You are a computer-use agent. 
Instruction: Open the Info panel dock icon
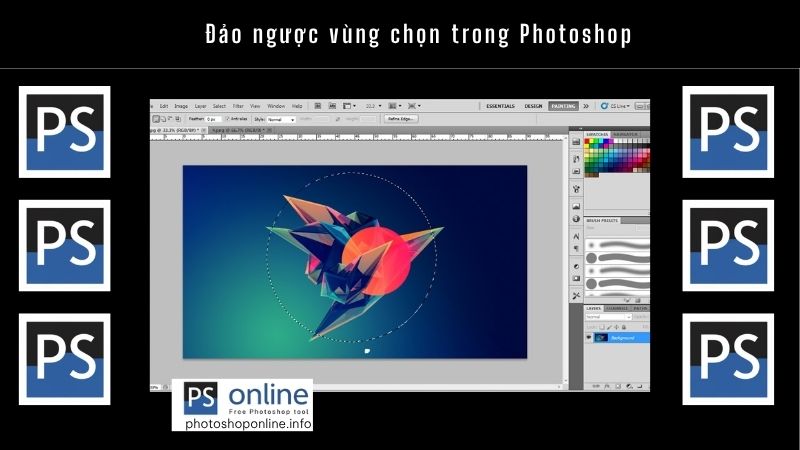coord(576,219)
